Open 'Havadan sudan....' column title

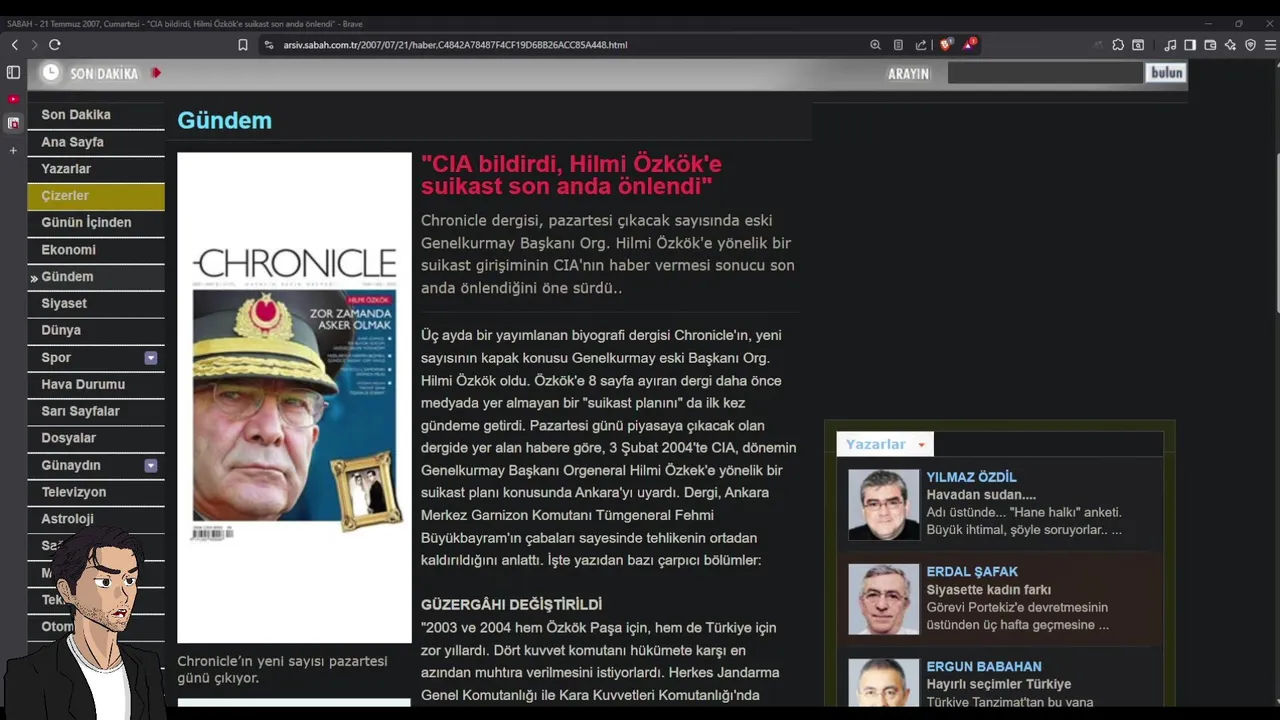click(x=981, y=495)
